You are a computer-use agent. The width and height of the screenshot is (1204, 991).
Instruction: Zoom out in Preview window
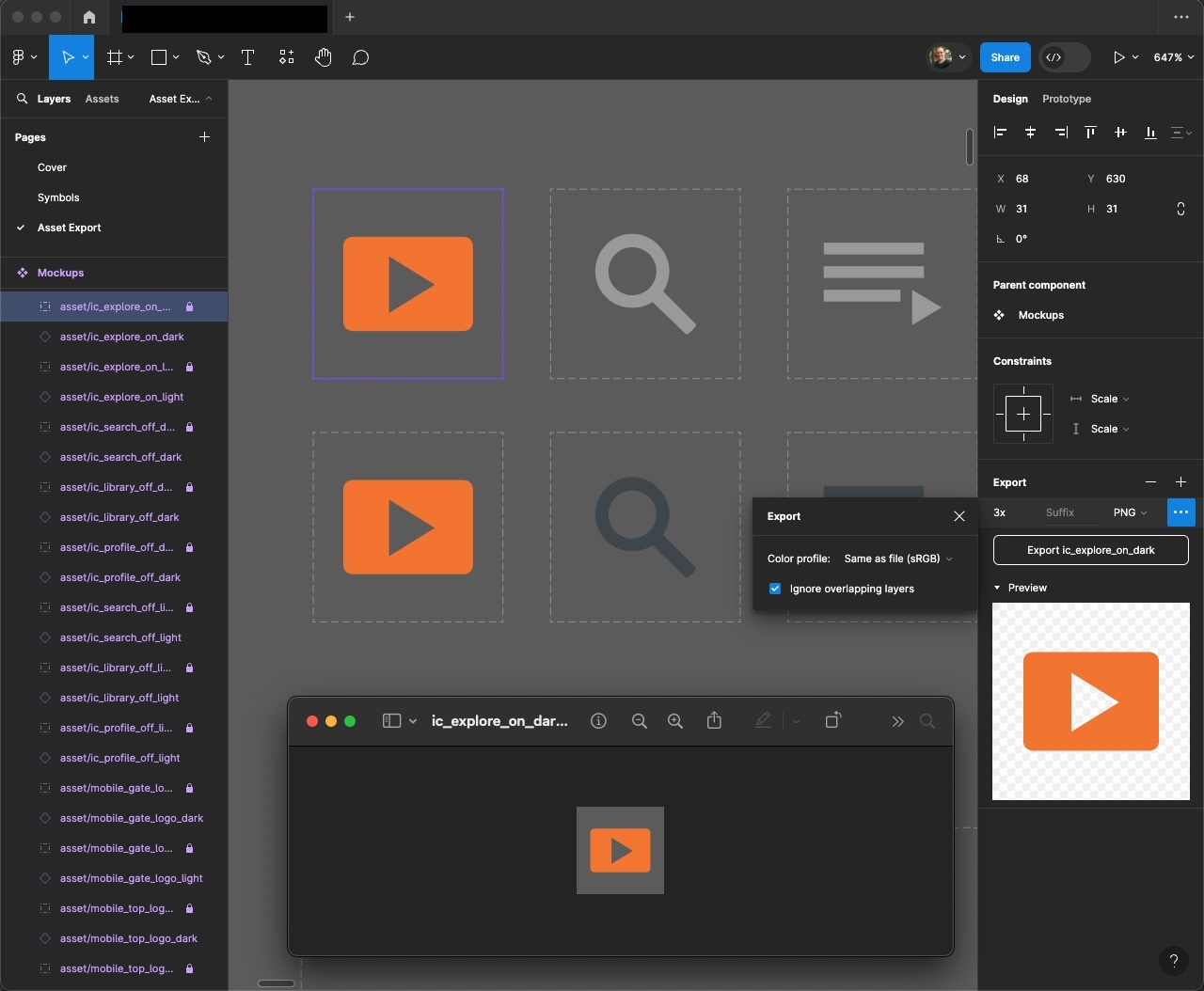640,721
